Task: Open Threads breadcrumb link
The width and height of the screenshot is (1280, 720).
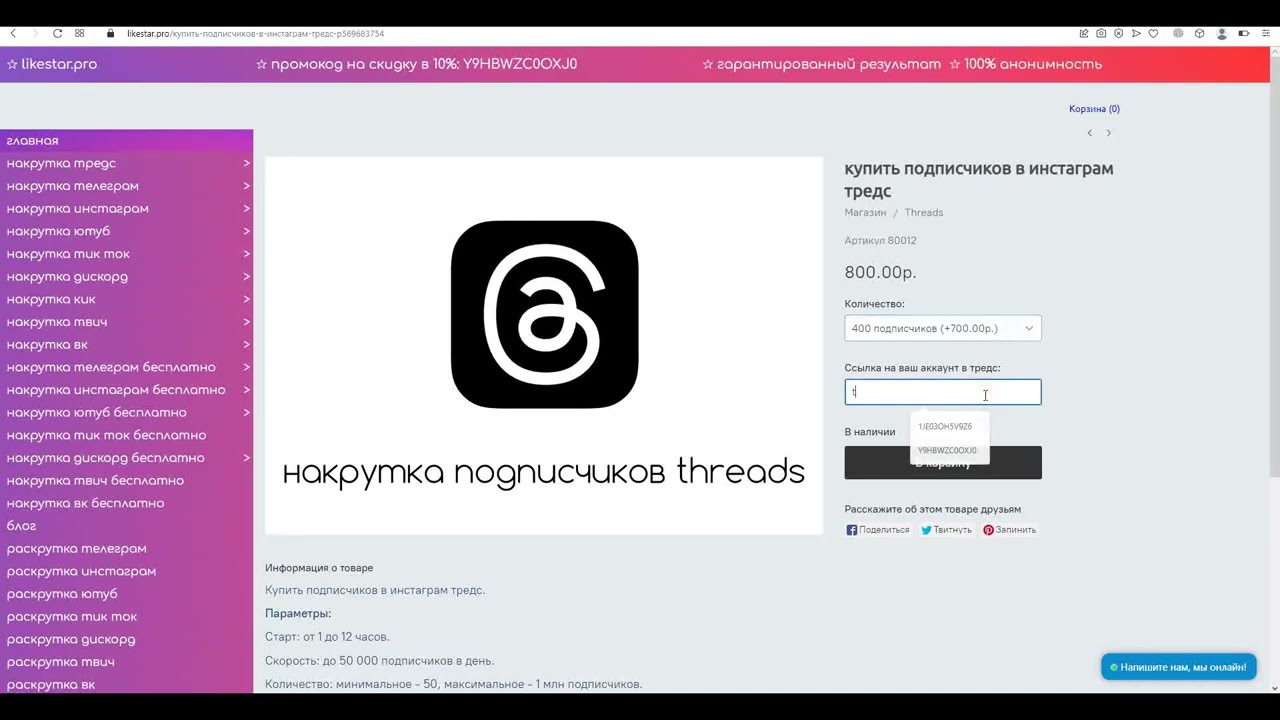Action: click(x=924, y=213)
